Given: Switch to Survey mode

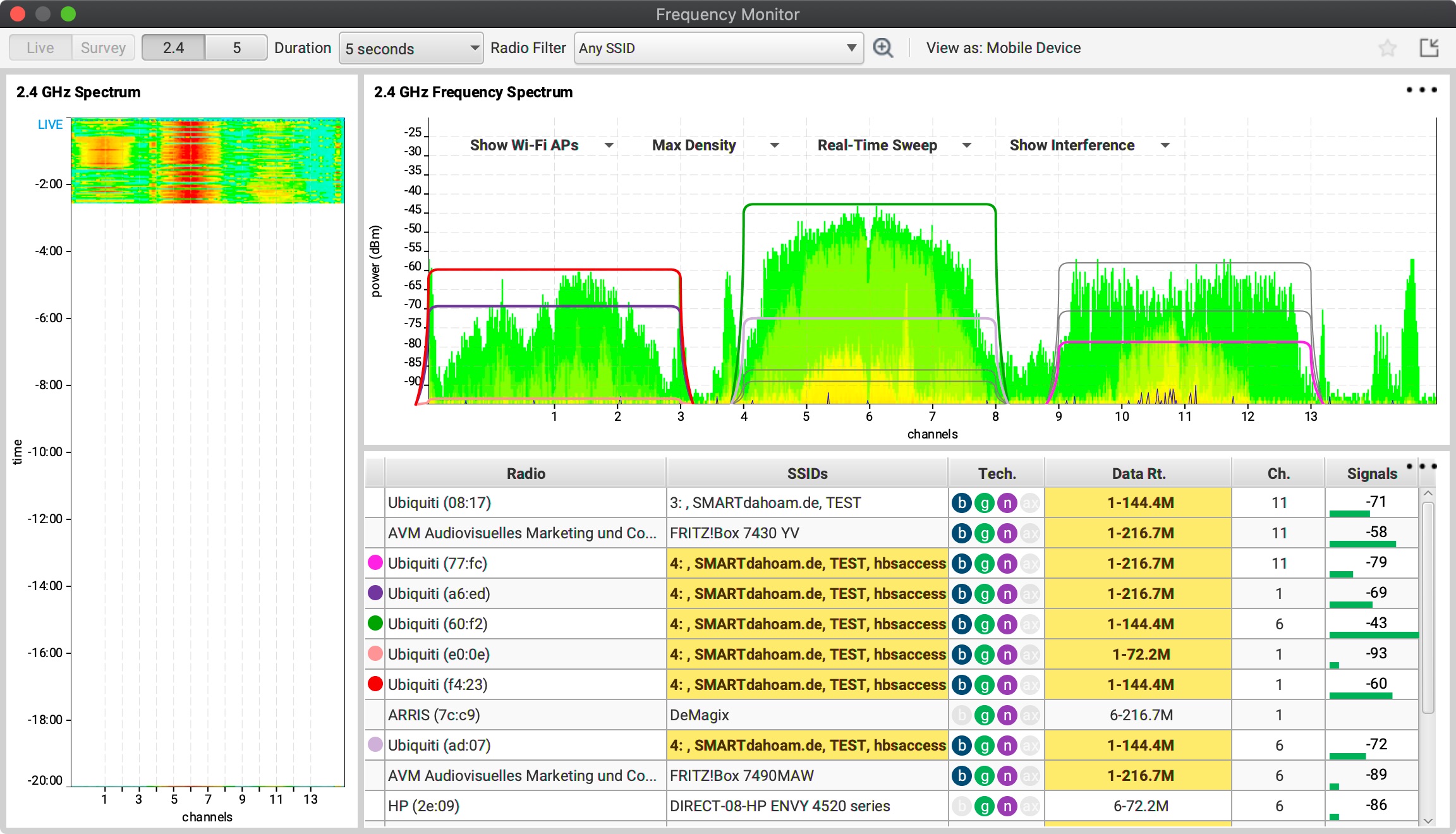Looking at the screenshot, I should (103, 47).
